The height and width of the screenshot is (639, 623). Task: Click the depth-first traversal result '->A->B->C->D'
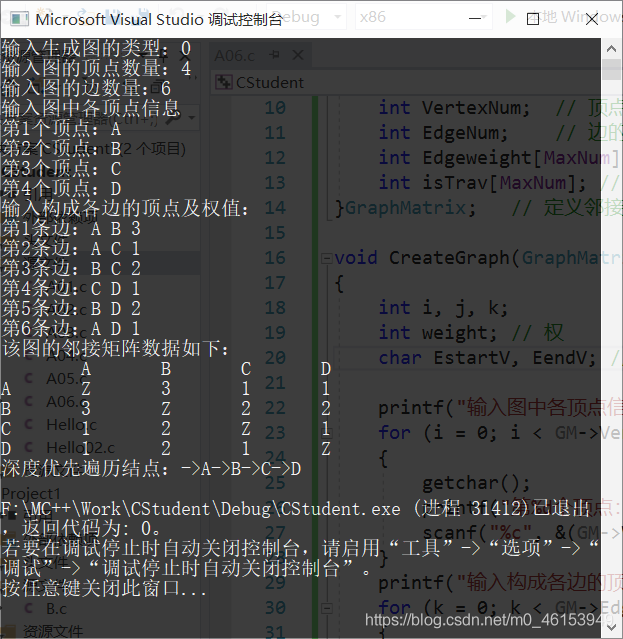coord(241,469)
